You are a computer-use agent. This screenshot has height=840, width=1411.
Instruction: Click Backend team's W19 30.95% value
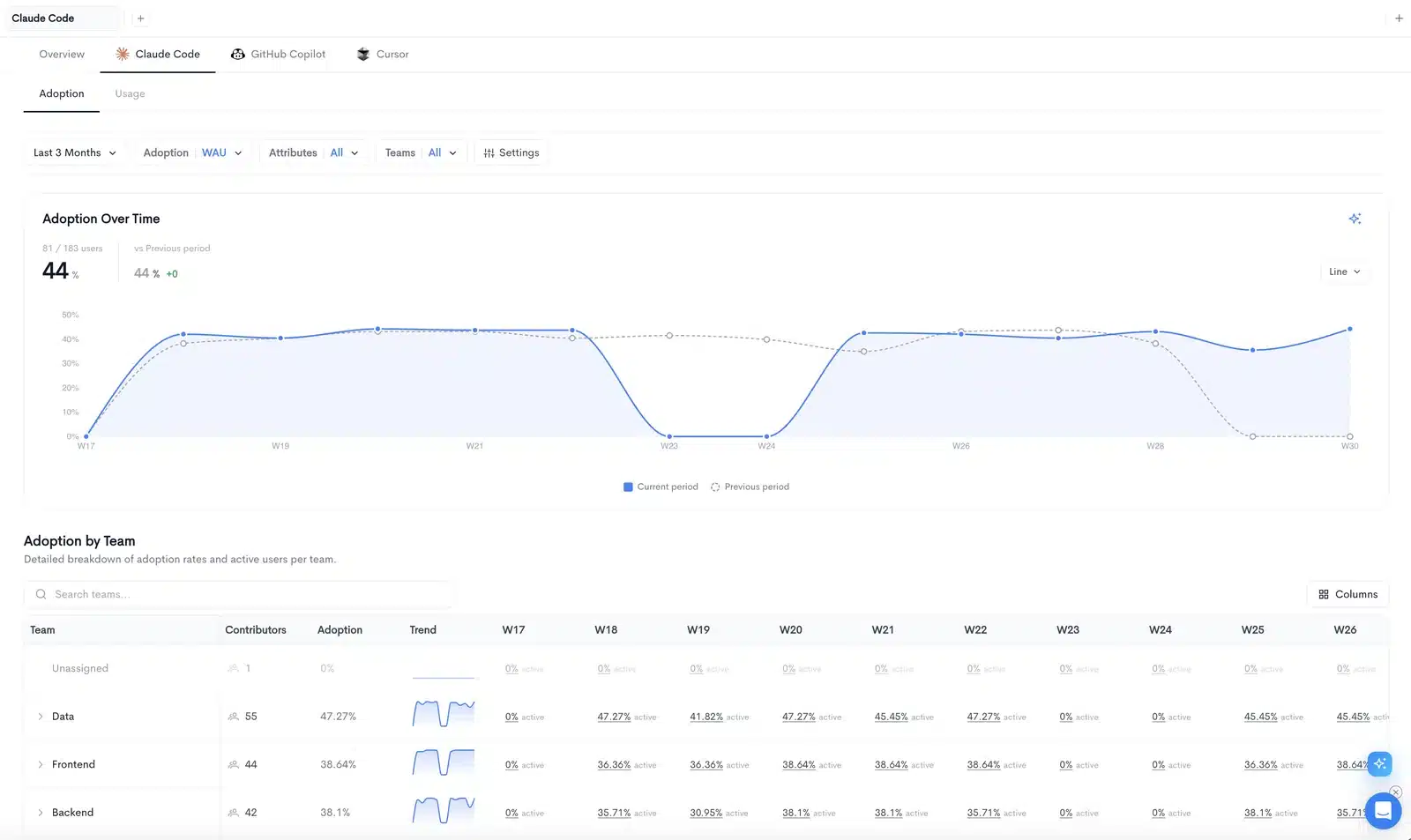point(706,813)
